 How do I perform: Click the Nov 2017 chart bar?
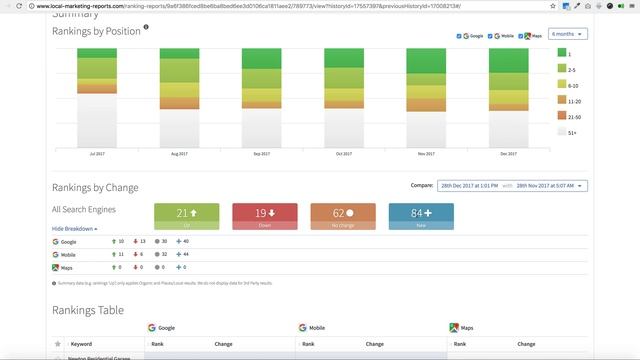tap(426, 98)
